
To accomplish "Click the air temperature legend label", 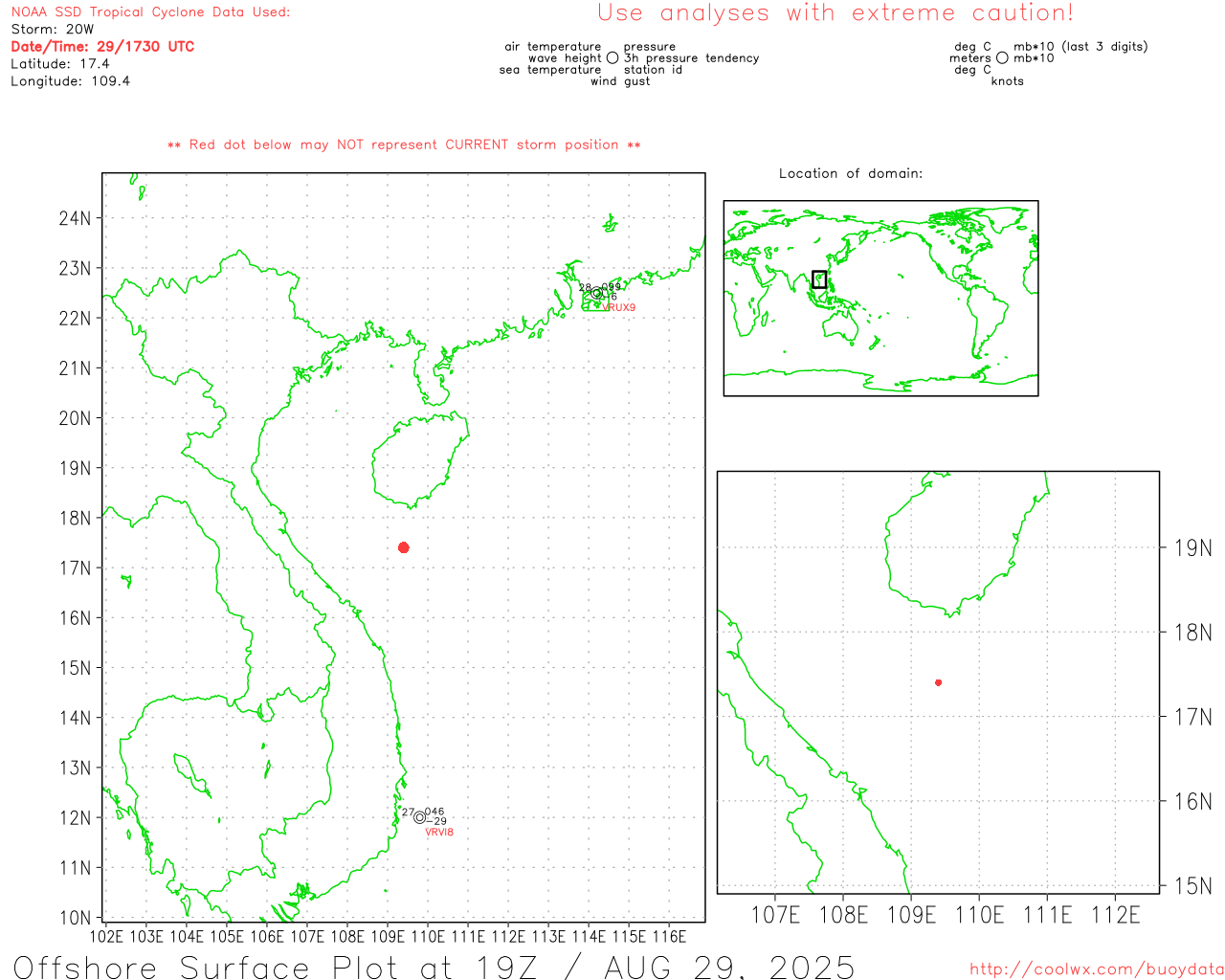I will (x=553, y=47).
